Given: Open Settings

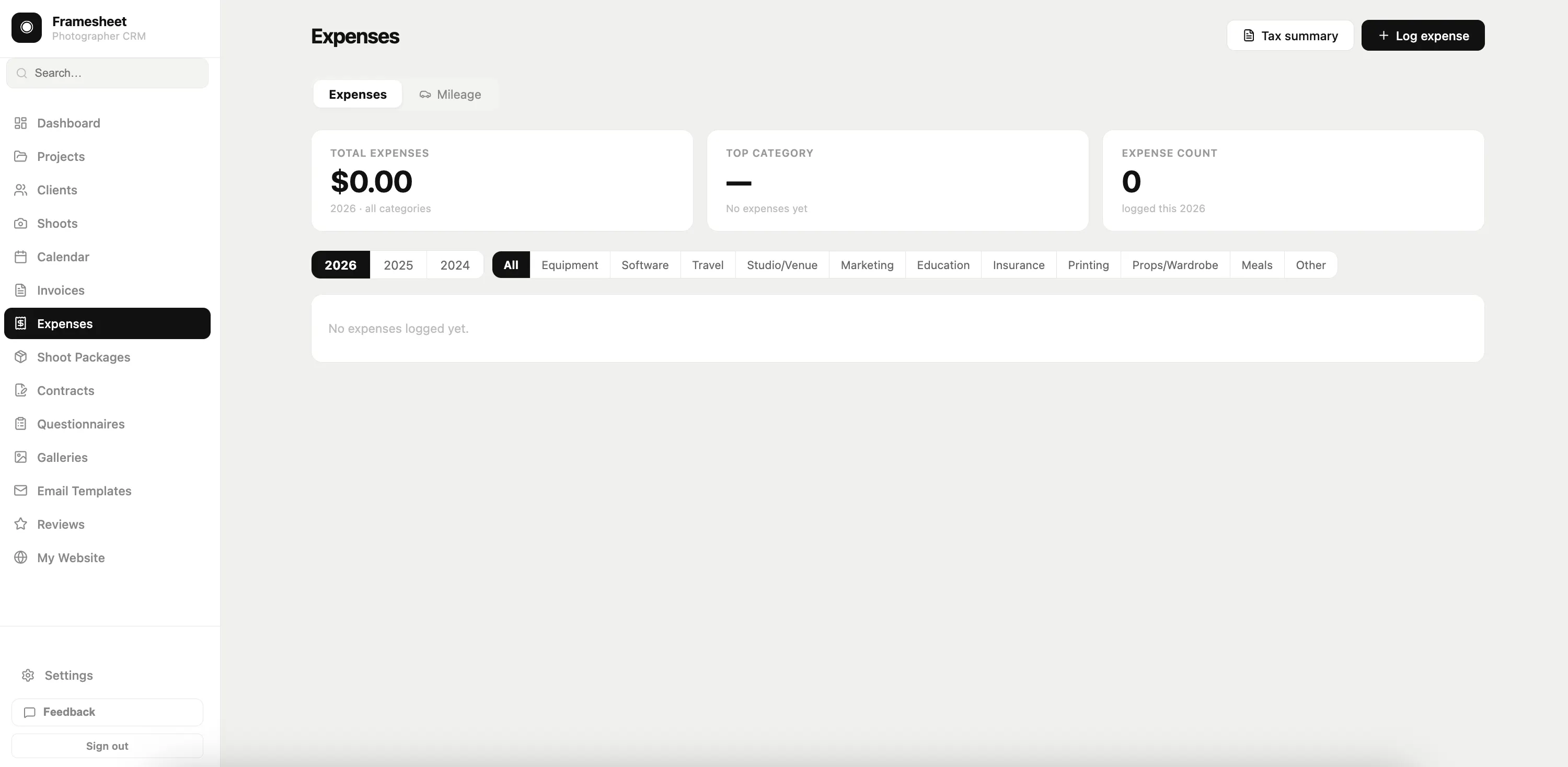Looking at the screenshot, I should point(107,675).
